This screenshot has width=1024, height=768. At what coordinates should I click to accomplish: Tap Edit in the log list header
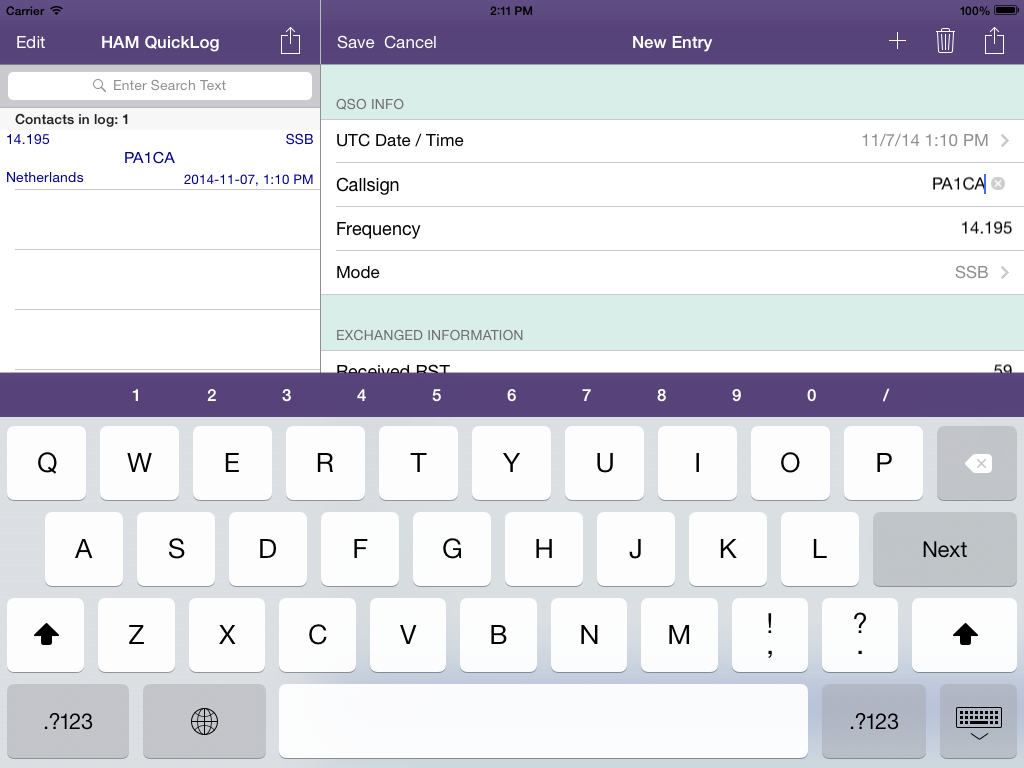click(x=30, y=42)
